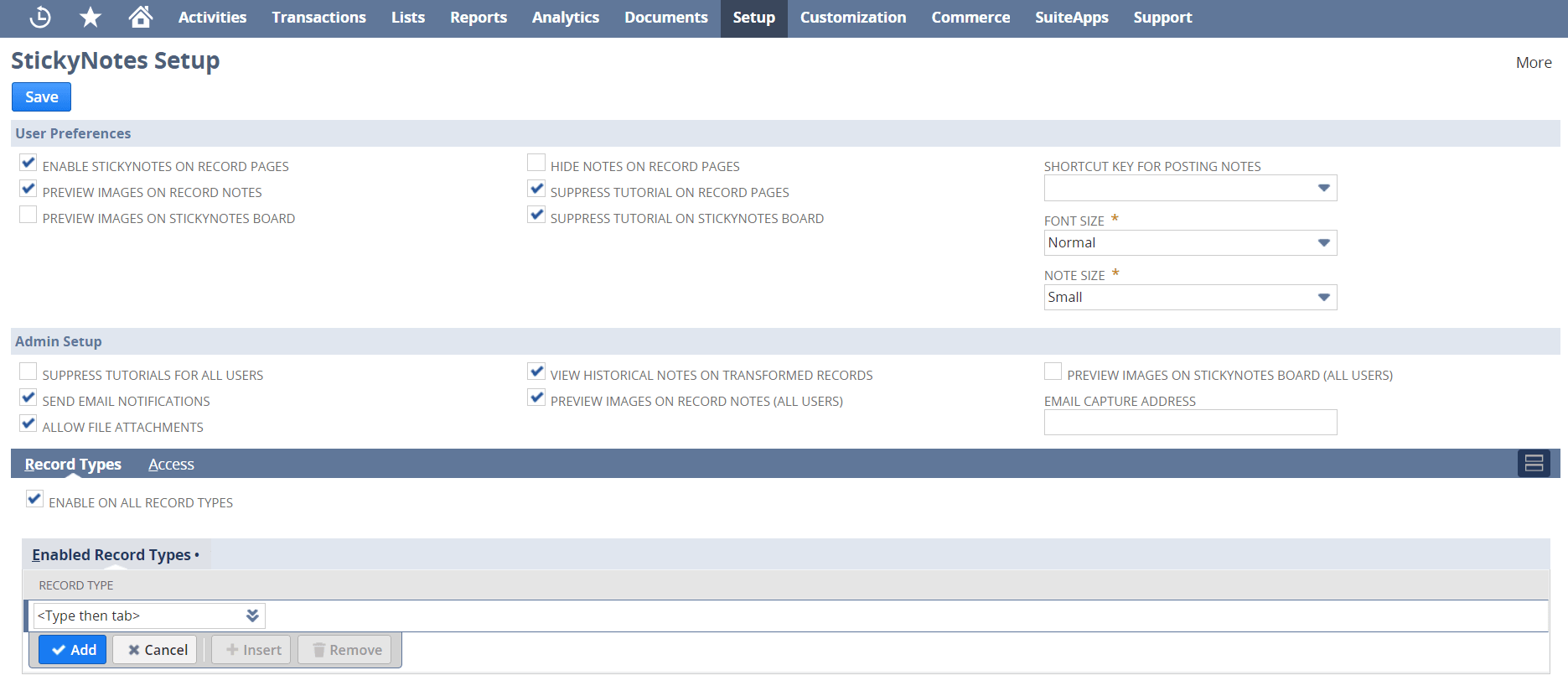Open the Customization menu
Image resolution: width=1568 pixels, height=691 pixels.
tap(853, 18)
